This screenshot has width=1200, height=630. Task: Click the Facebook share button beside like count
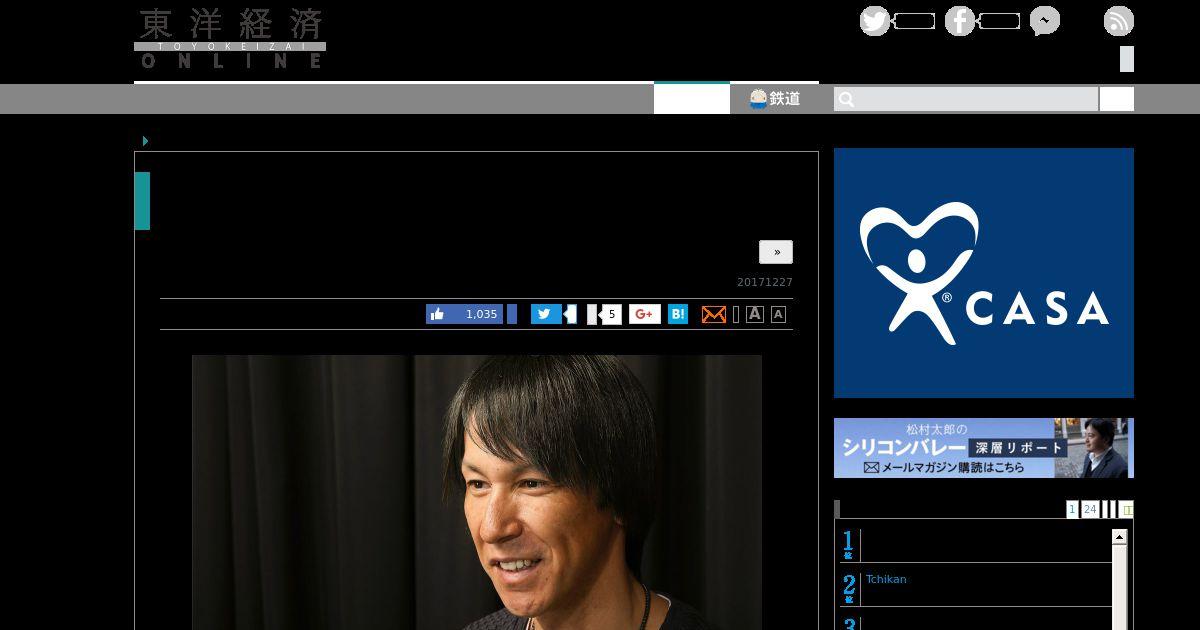(x=512, y=314)
